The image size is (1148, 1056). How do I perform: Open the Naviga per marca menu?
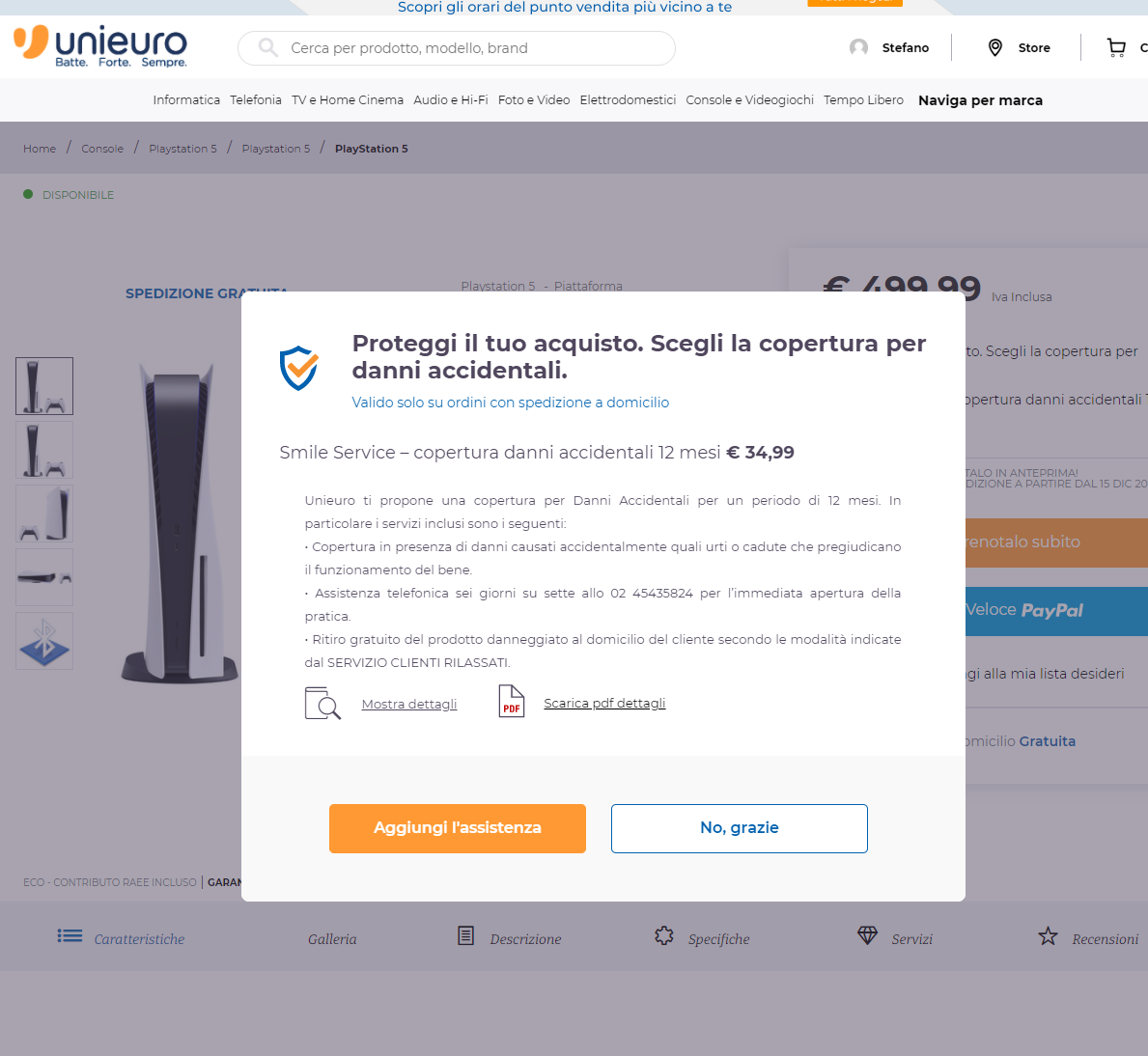point(980,100)
